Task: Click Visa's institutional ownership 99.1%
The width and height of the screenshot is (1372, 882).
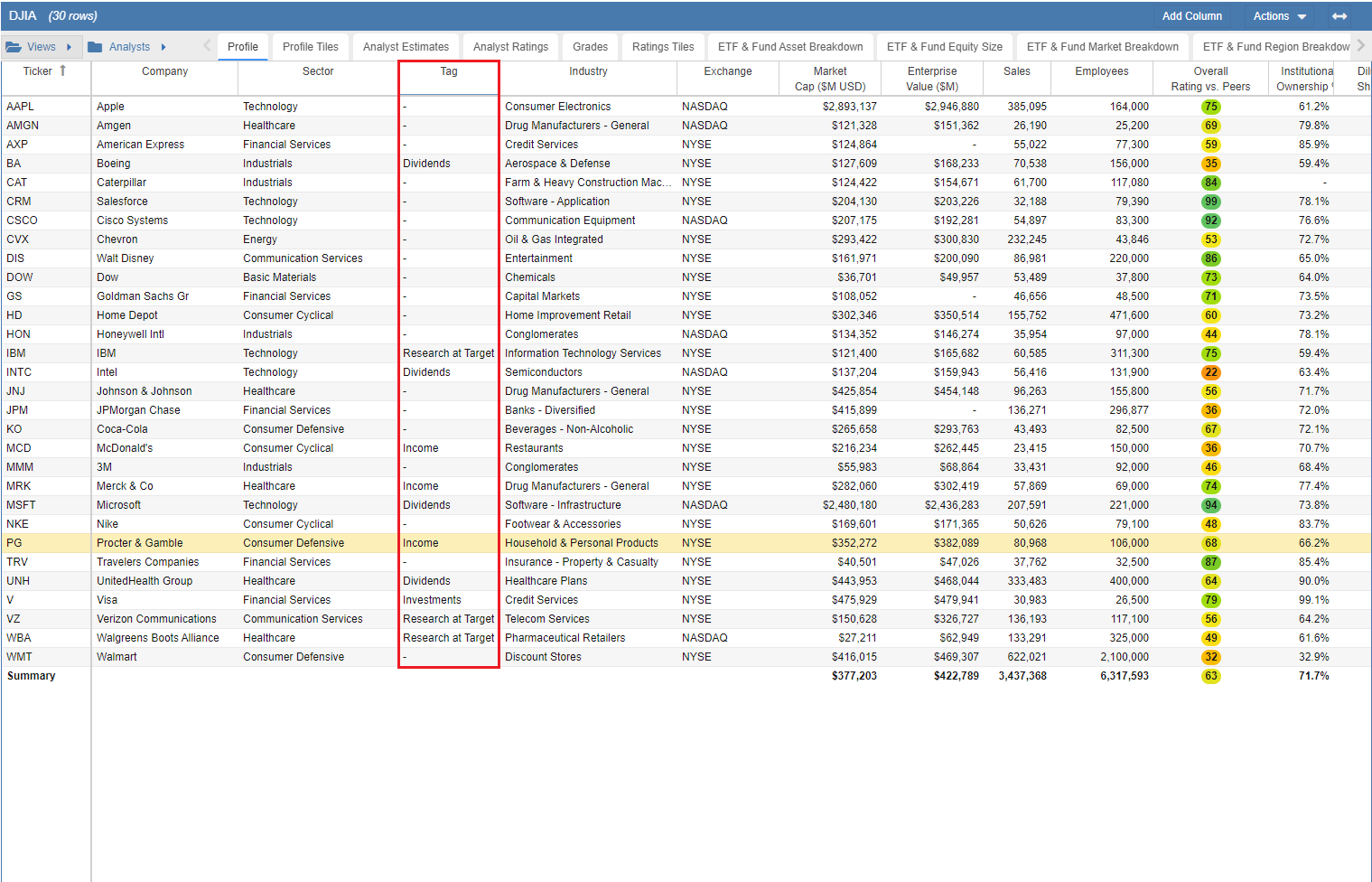Action: pos(1314,600)
